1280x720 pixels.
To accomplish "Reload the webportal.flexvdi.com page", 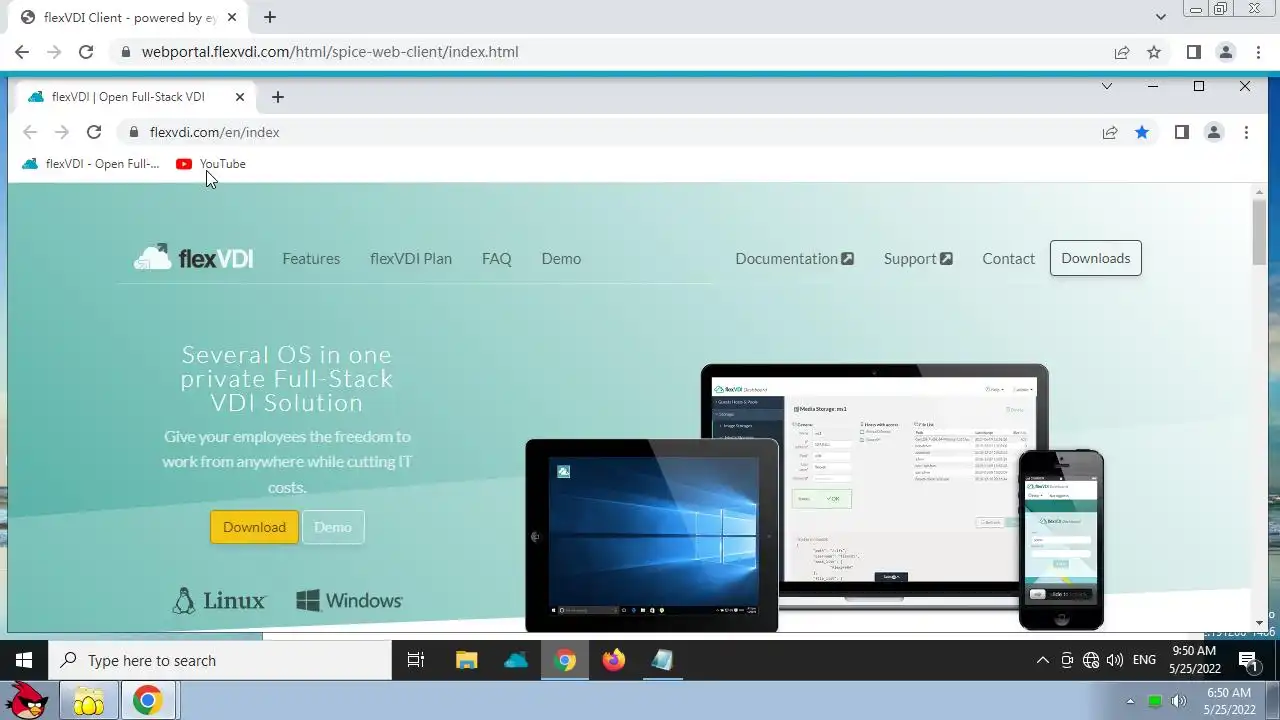I will pos(86,52).
